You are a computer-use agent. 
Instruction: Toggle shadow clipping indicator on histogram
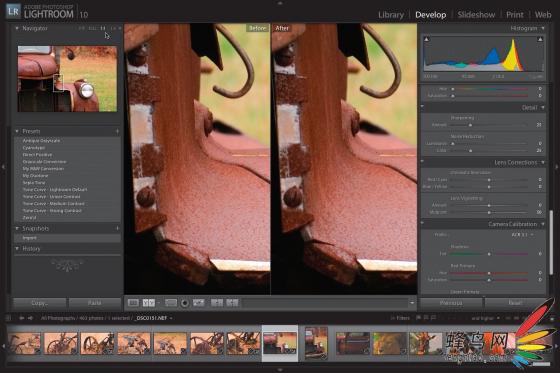[x=426, y=39]
